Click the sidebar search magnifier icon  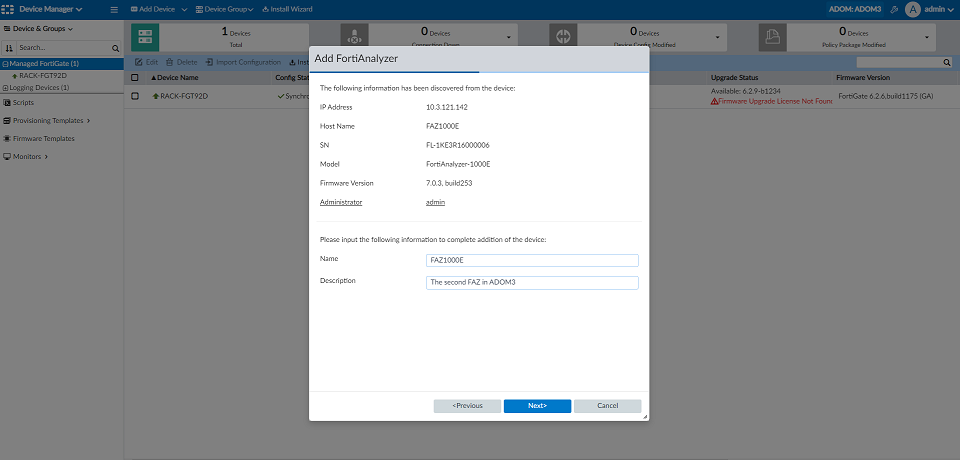tap(116, 47)
